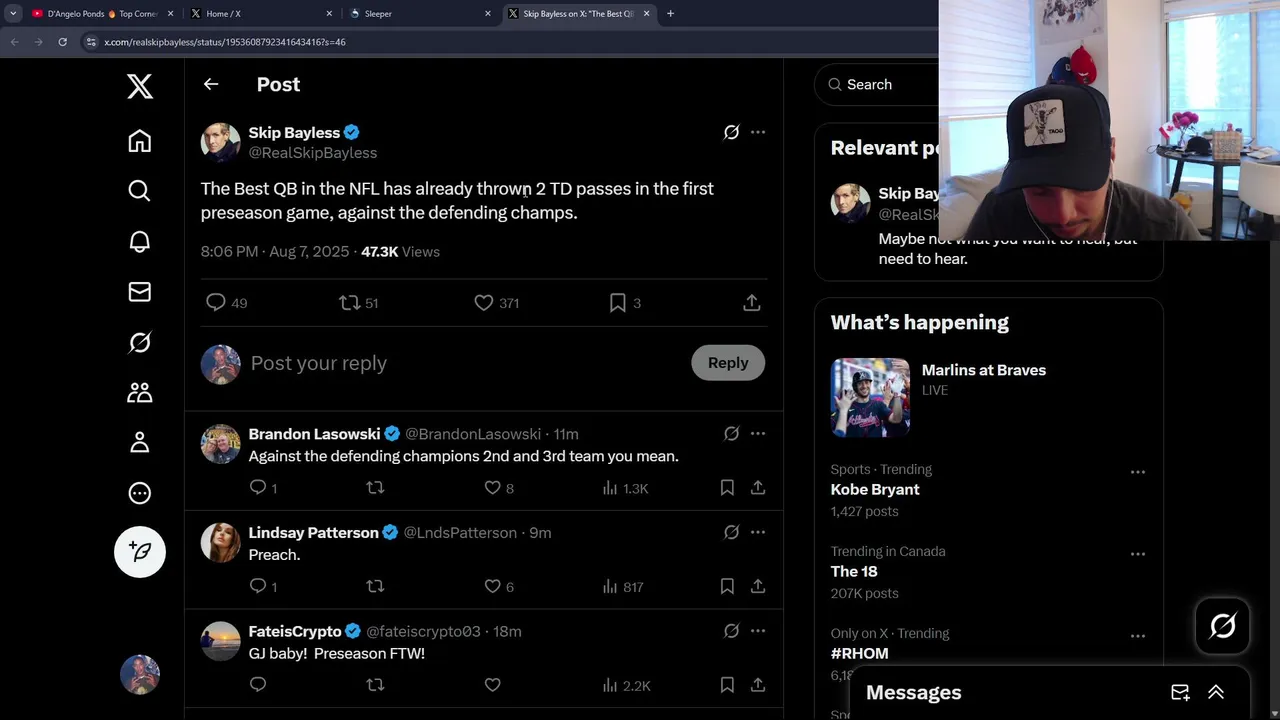
Task: Open Communities icon in sidebar
Action: pos(140,392)
